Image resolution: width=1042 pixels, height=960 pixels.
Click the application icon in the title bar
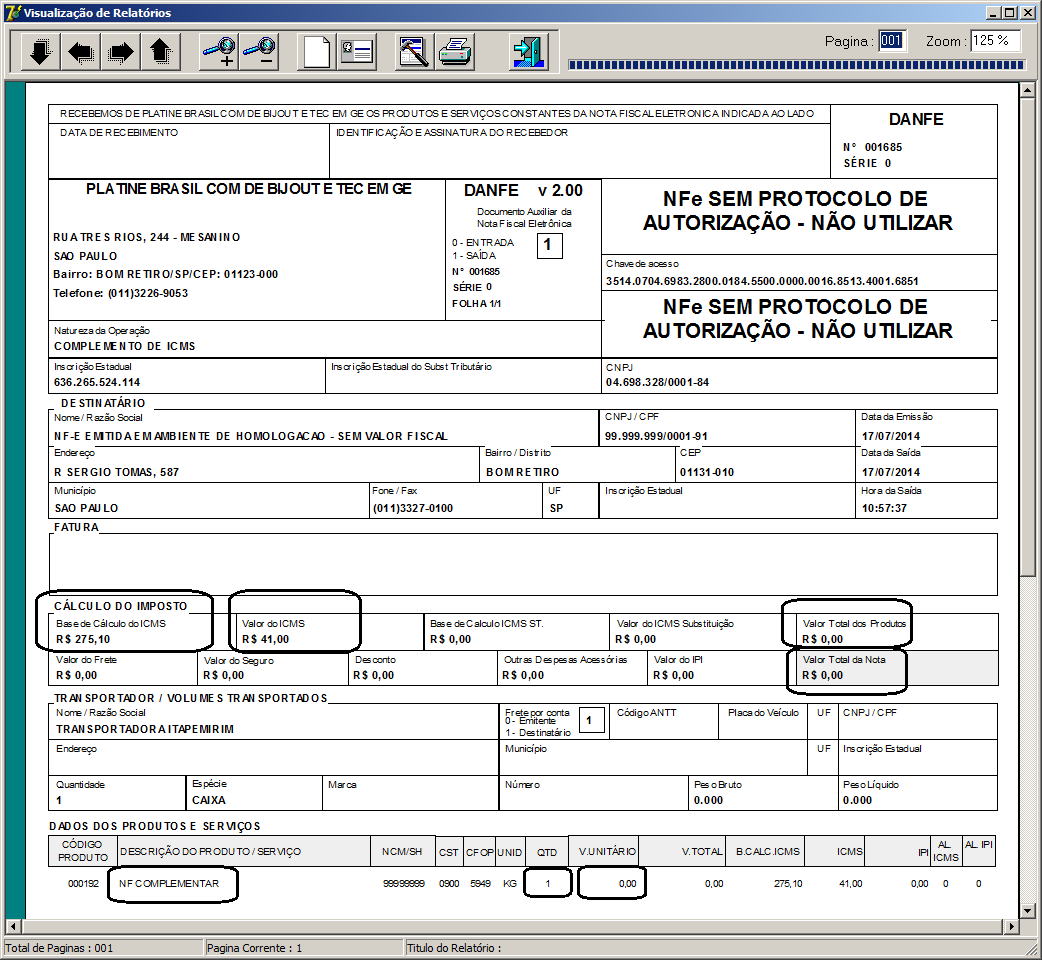[13, 12]
